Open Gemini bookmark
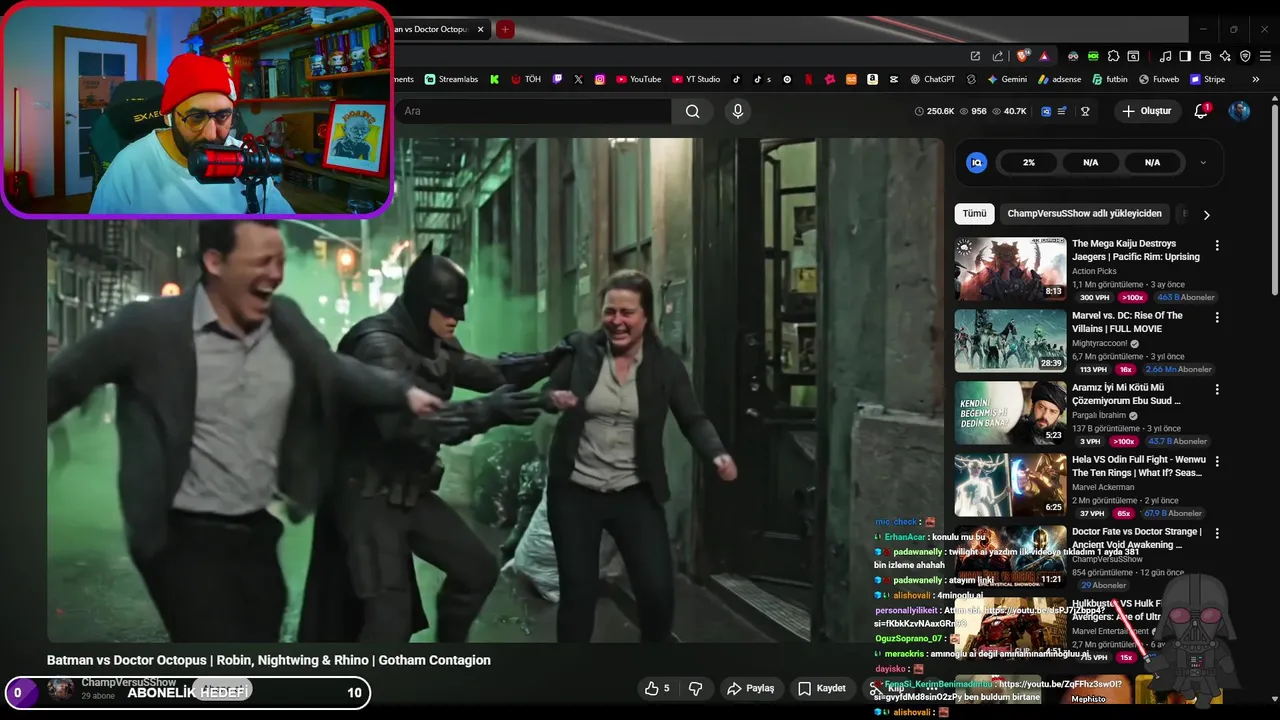This screenshot has width=1280, height=720. point(1007,79)
